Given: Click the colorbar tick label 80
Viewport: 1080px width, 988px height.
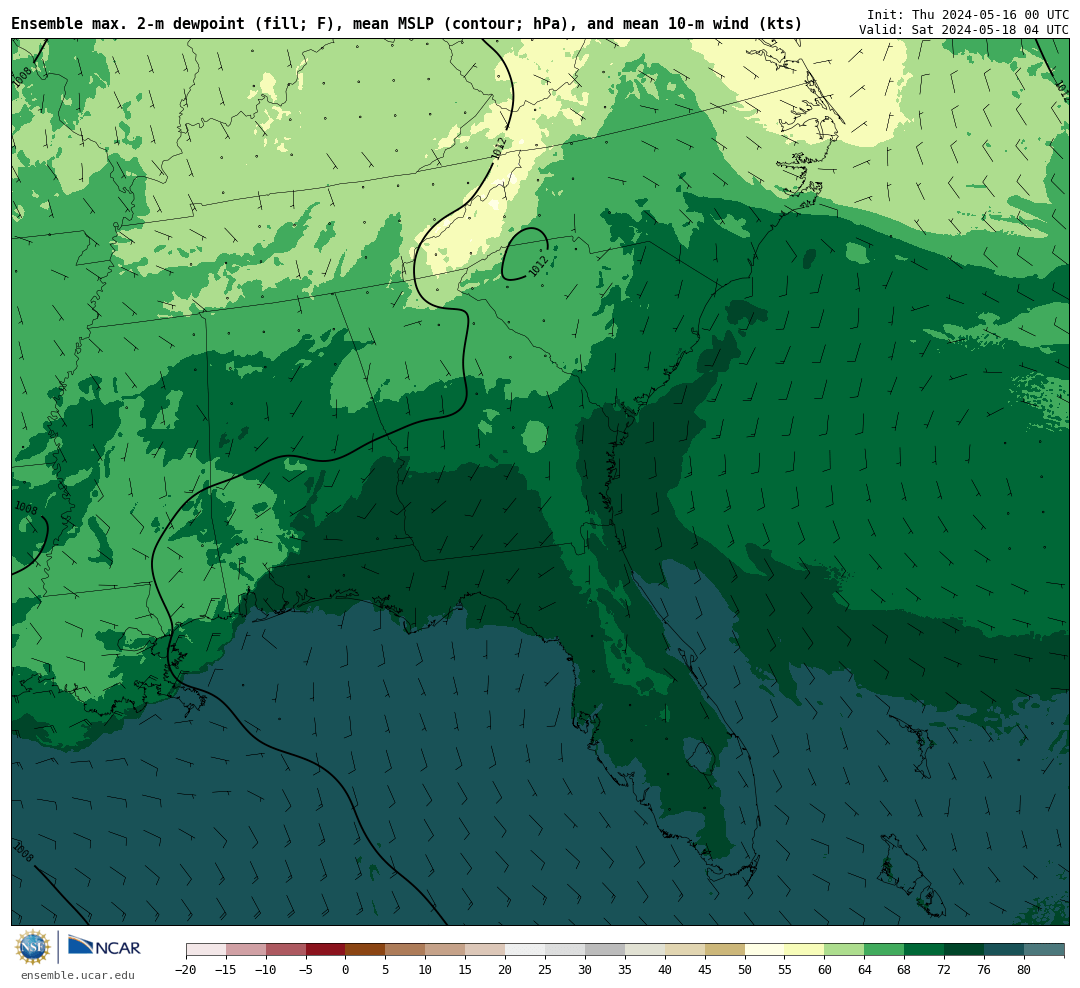Looking at the screenshot, I should pyautogui.click(x=1024, y=970).
